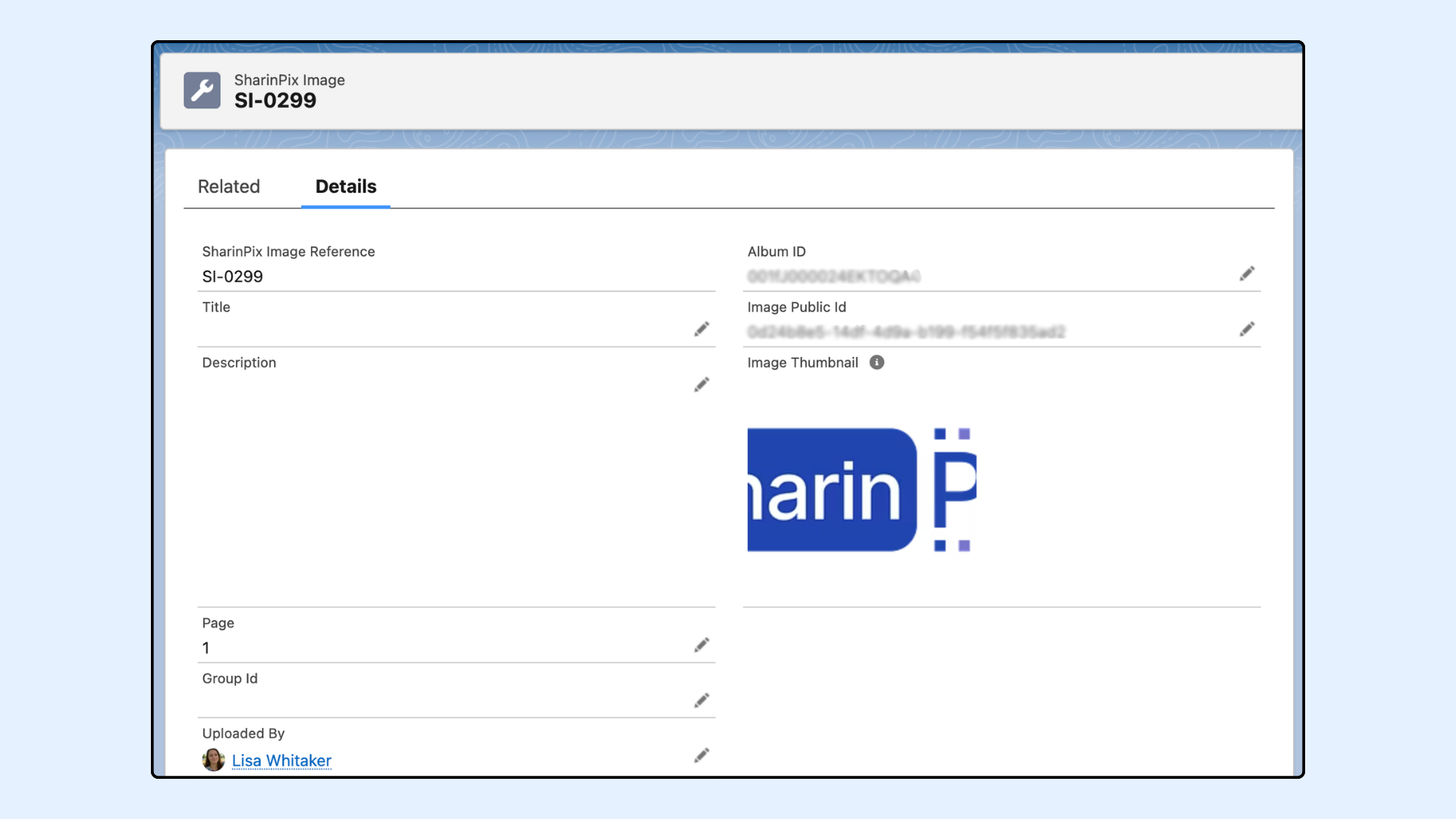The image size is (1456, 819).
Task: Edit the Page field pencil icon
Action: [x=701, y=645]
